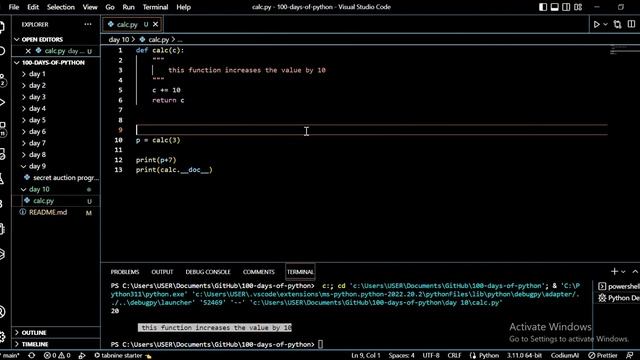Open secret auction program file

(x=65, y=178)
